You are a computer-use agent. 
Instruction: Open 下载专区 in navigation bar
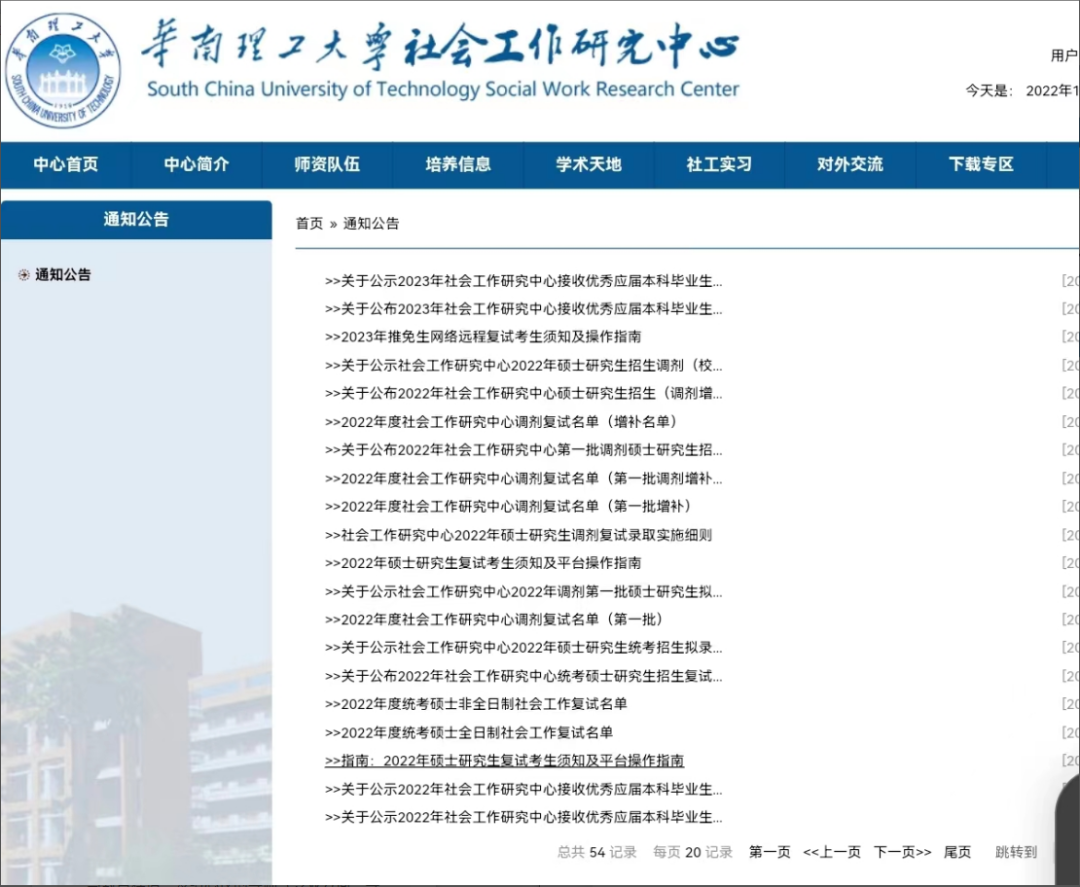981,165
